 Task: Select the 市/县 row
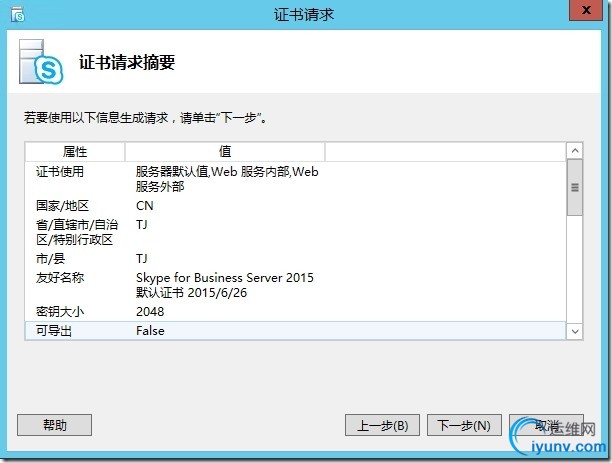(x=295, y=258)
